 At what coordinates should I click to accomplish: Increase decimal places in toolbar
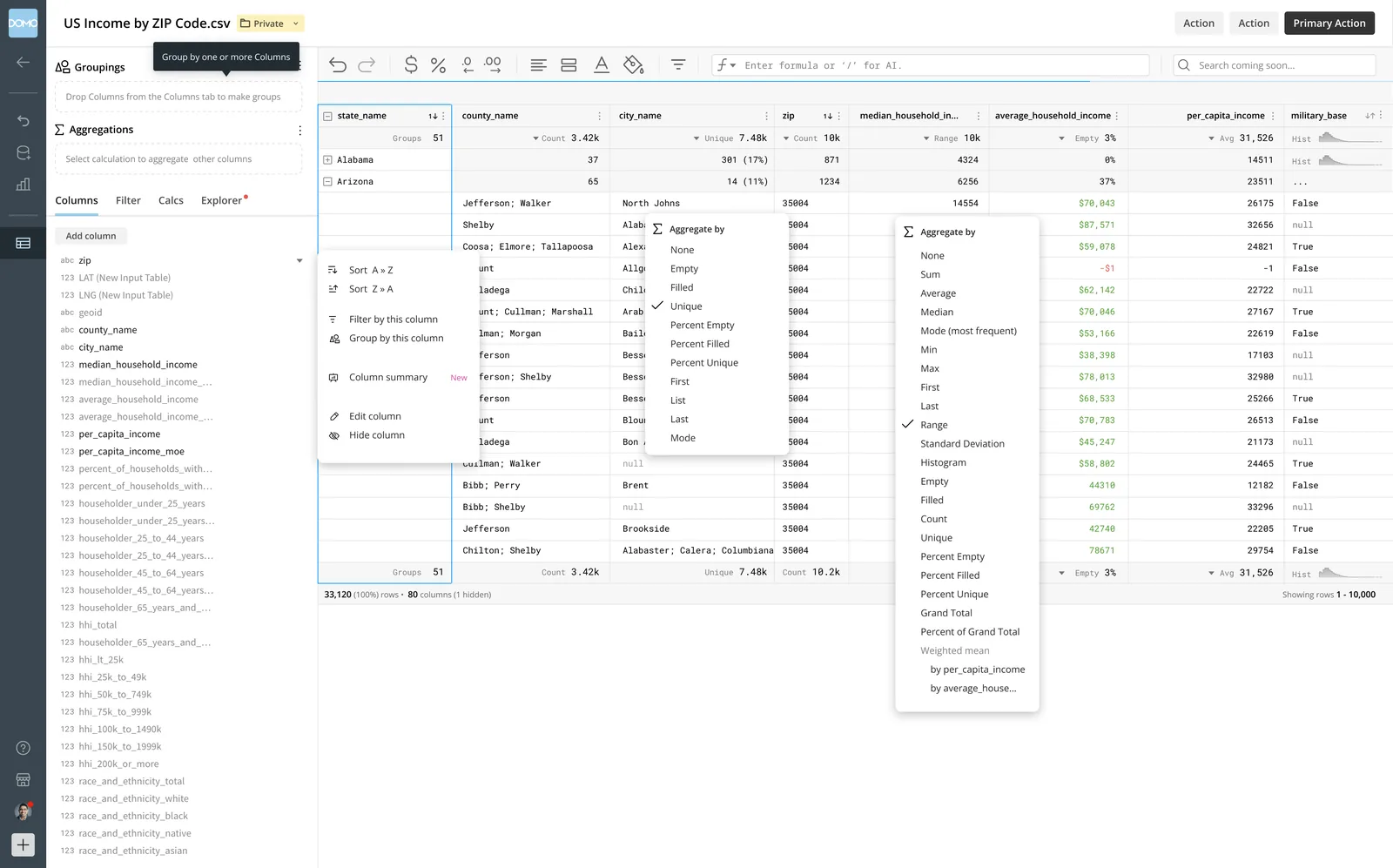[494, 65]
